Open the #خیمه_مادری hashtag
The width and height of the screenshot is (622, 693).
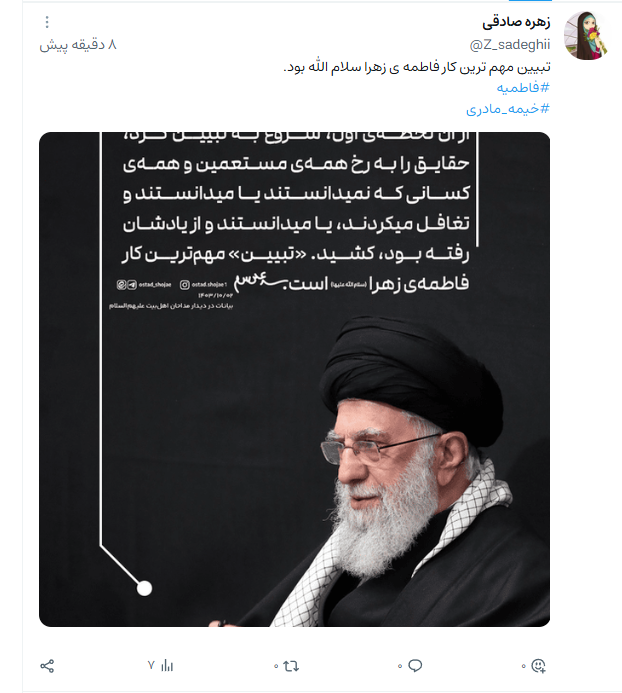click(x=508, y=108)
